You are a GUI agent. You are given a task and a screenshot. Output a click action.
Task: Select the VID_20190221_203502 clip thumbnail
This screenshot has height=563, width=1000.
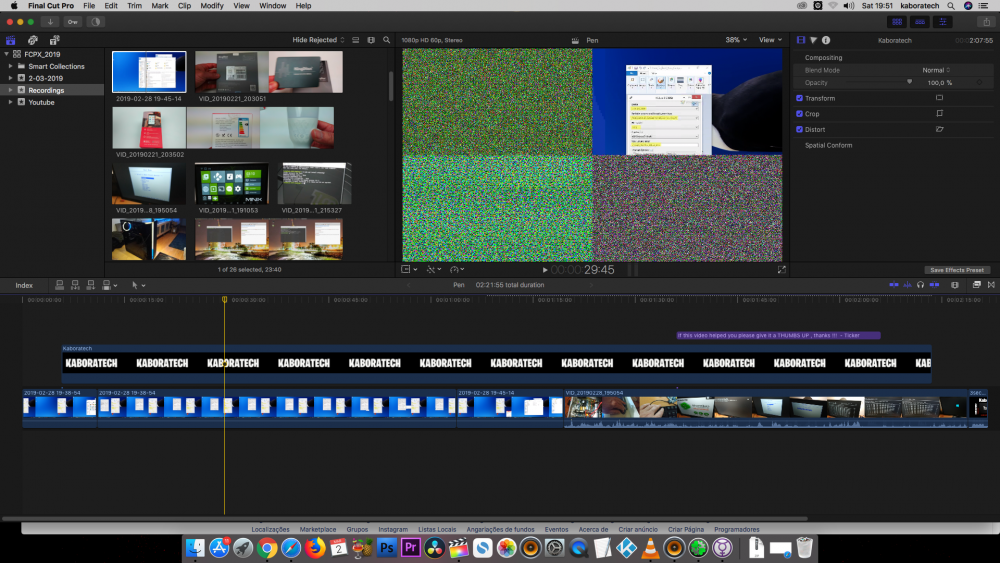[223, 128]
